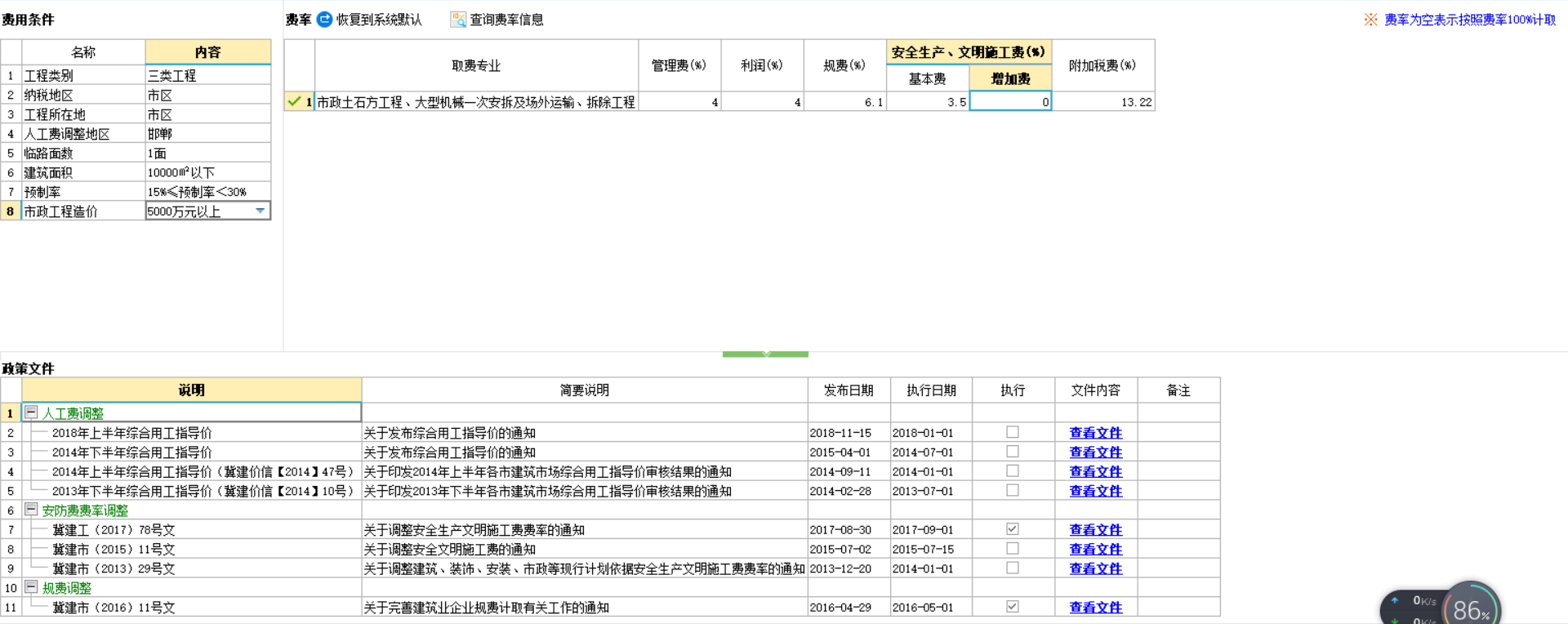Click the 增加费 input cell showing 0
The image size is (1568, 624).
point(1010,101)
